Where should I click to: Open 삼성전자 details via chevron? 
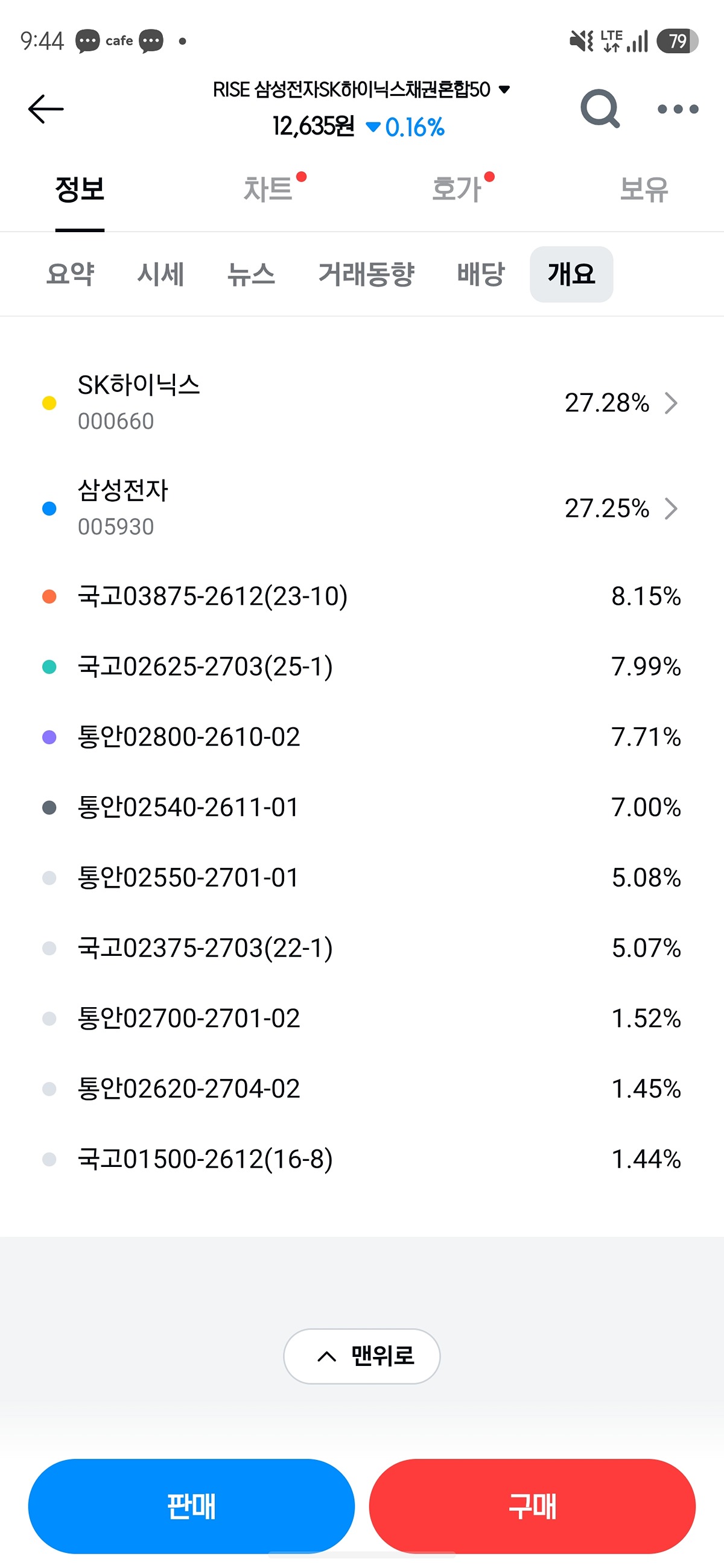point(670,508)
